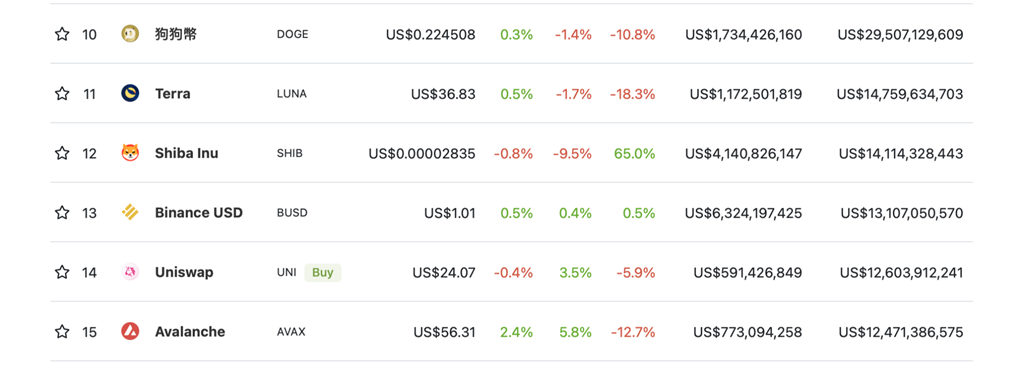
Task: Click Shiba Inu's 65.0% weekly change
Action: [634, 153]
